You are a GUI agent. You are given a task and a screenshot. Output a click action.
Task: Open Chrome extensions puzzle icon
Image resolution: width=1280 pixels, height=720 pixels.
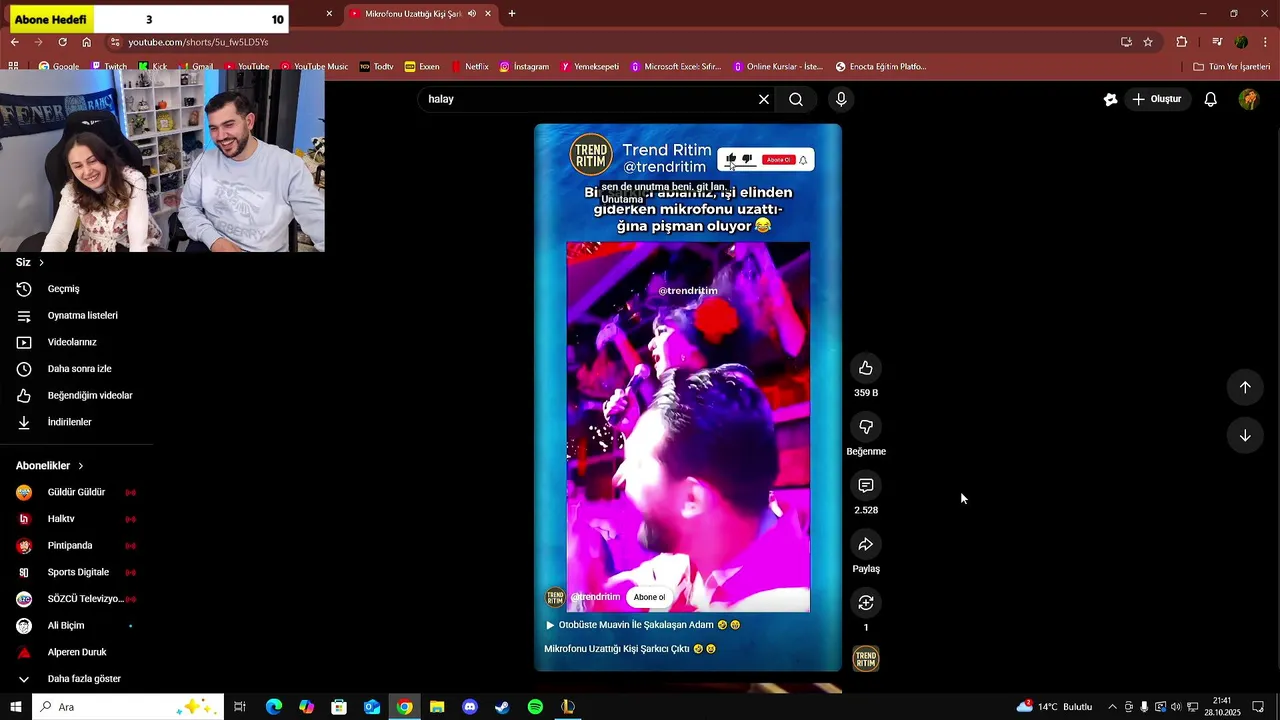click(x=1182, y=42)
